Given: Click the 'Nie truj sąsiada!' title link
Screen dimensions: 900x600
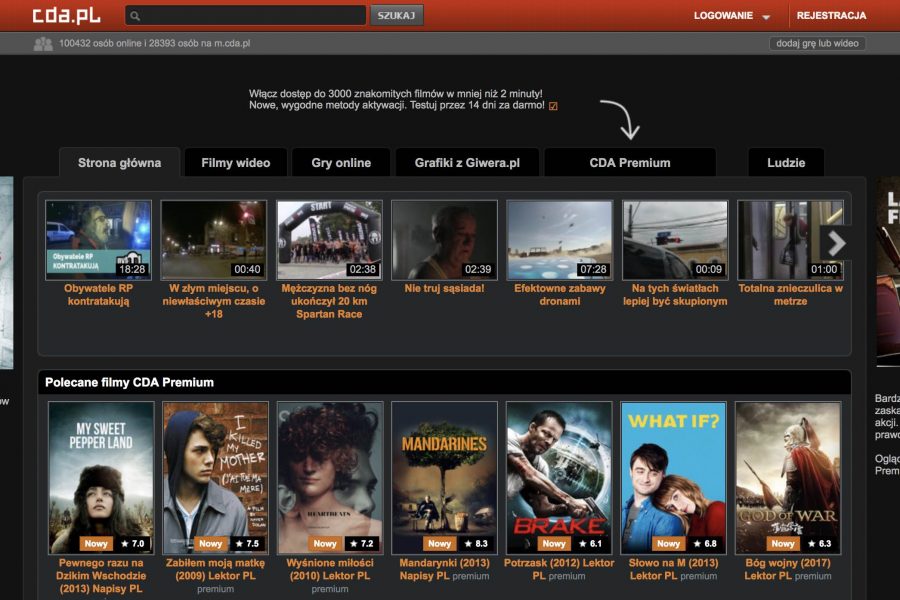Looking at the screenshot, I should (x=444, y=288).
